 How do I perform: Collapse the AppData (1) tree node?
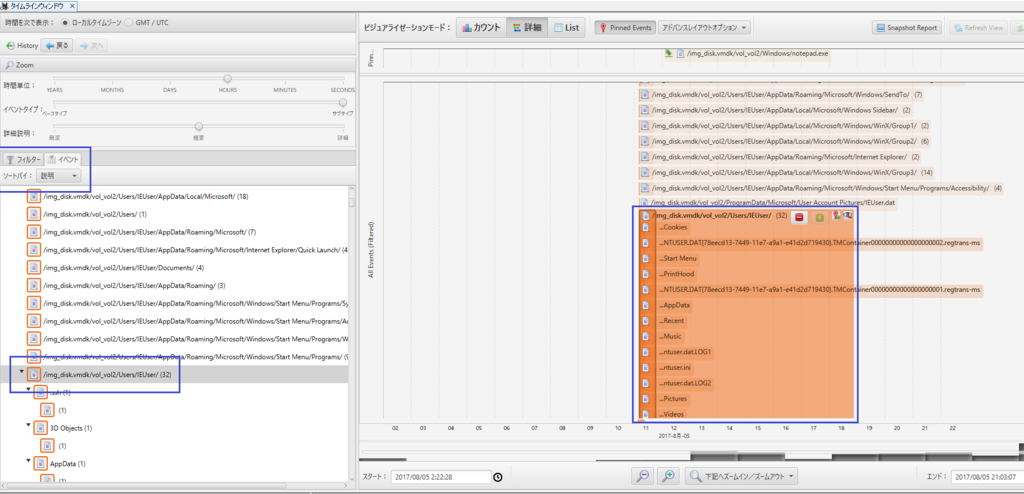pyautogui.click(x=28, y=461)
